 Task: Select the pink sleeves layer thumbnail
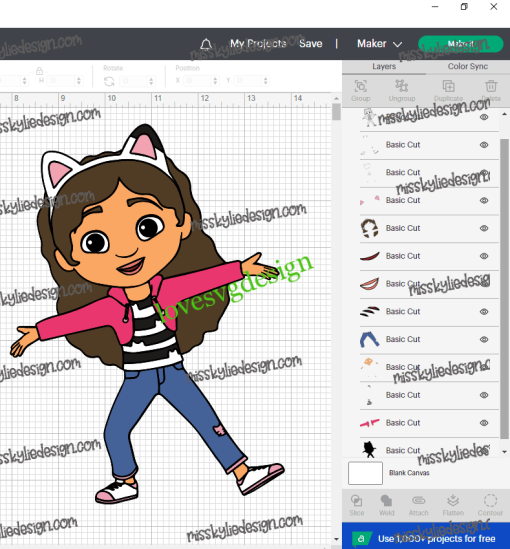[370, 423]
